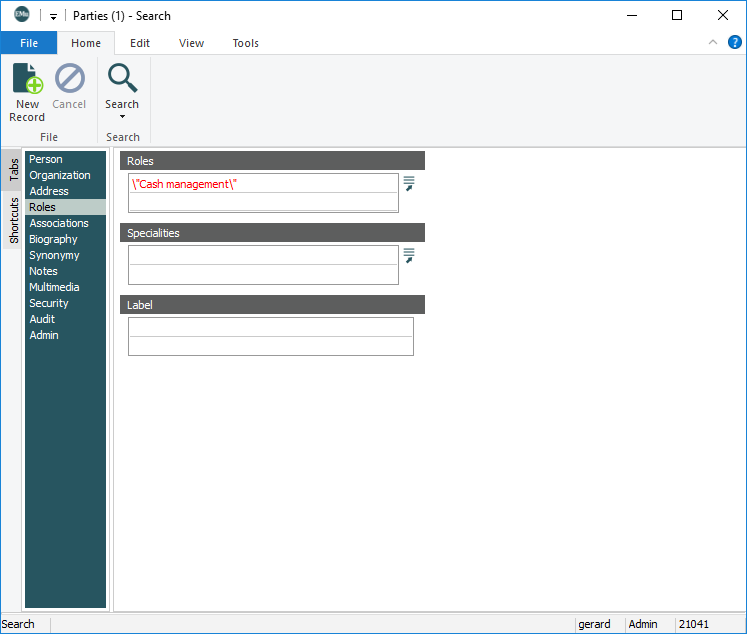Screen dimensions: 747x634
Task: Select the Shortcuts vertical side tab
Action: (14, 220)
